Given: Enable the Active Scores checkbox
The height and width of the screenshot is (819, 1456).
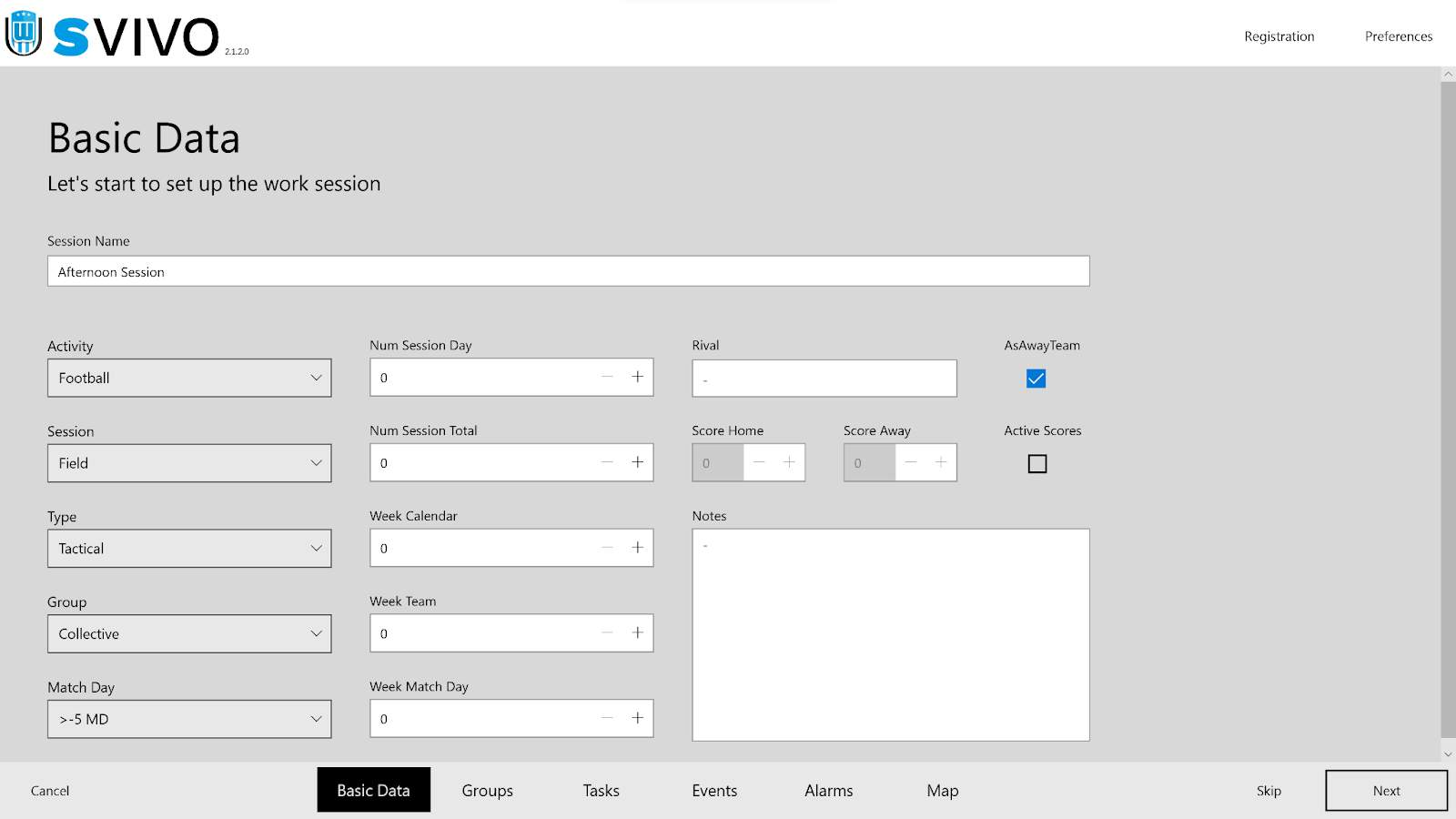Looking at the screenshot, I should 1037,464.
